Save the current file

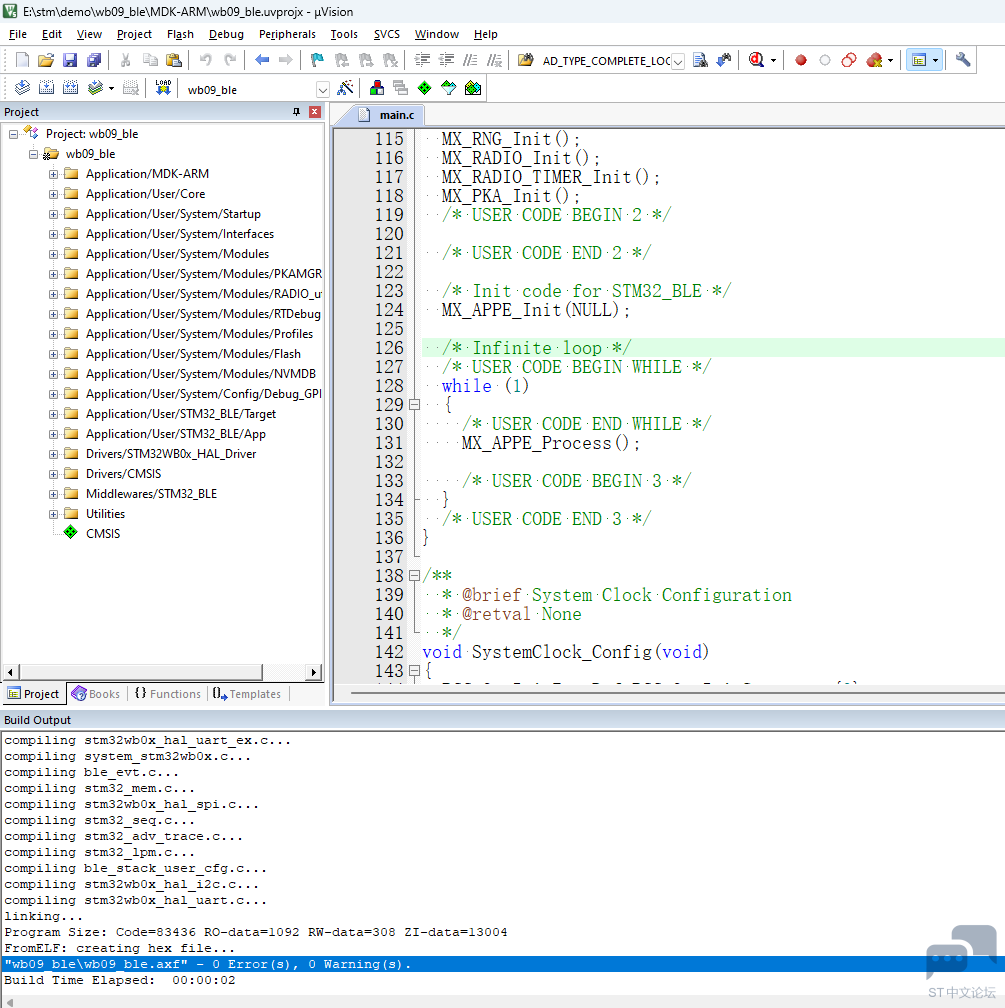click(69, 60)
